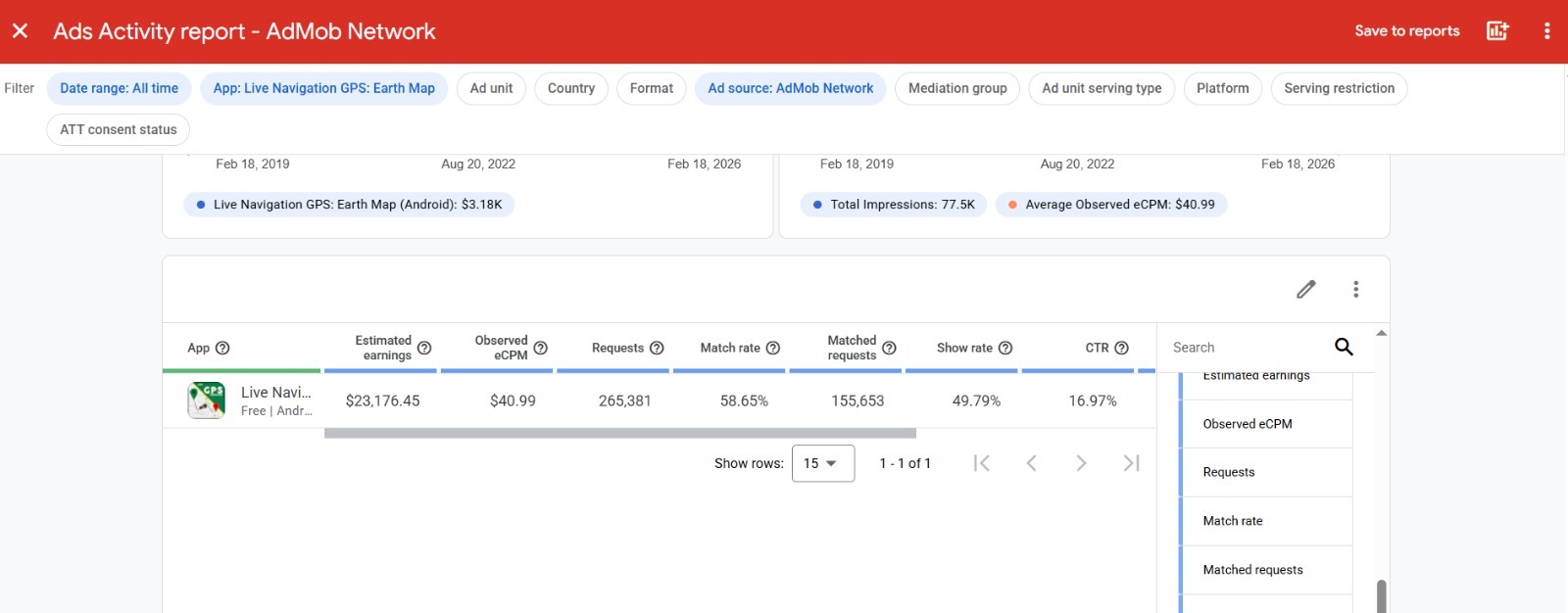Select Matched requests in metrics list

point(1266,570)
